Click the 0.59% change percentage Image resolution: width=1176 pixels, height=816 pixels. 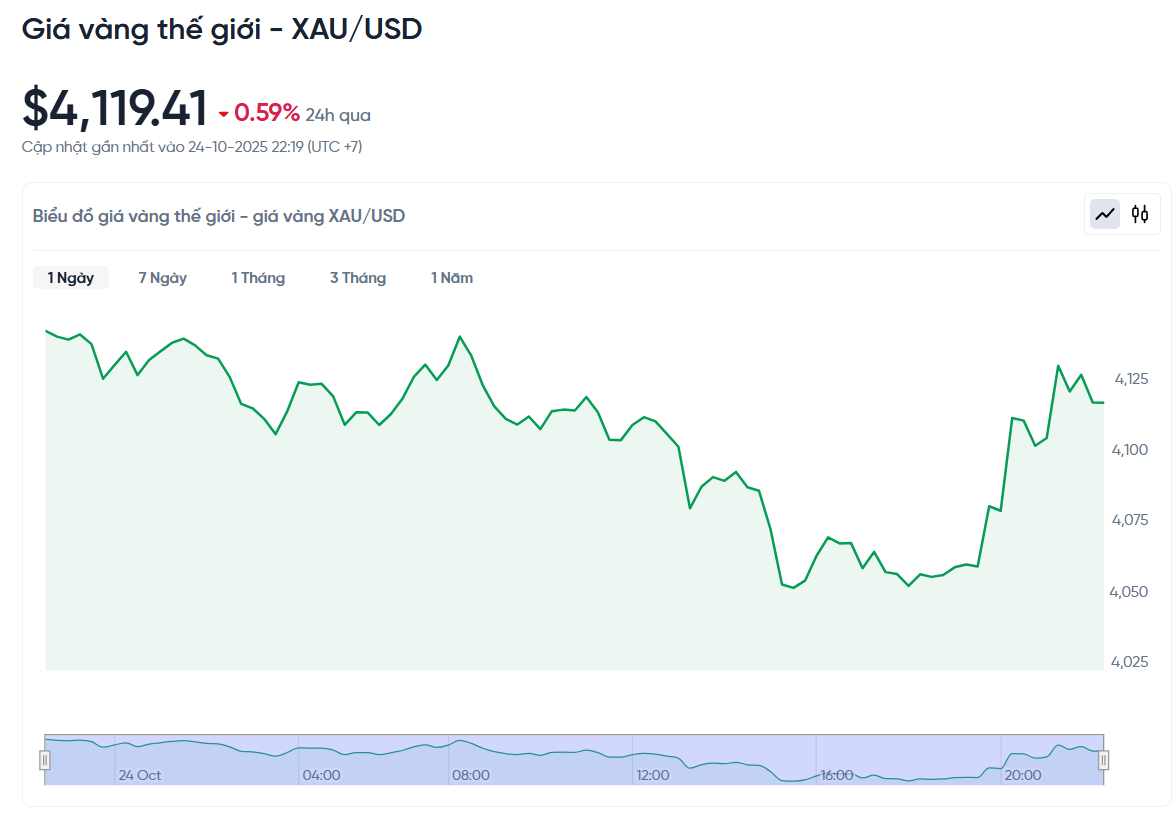(x=267, y=114)
